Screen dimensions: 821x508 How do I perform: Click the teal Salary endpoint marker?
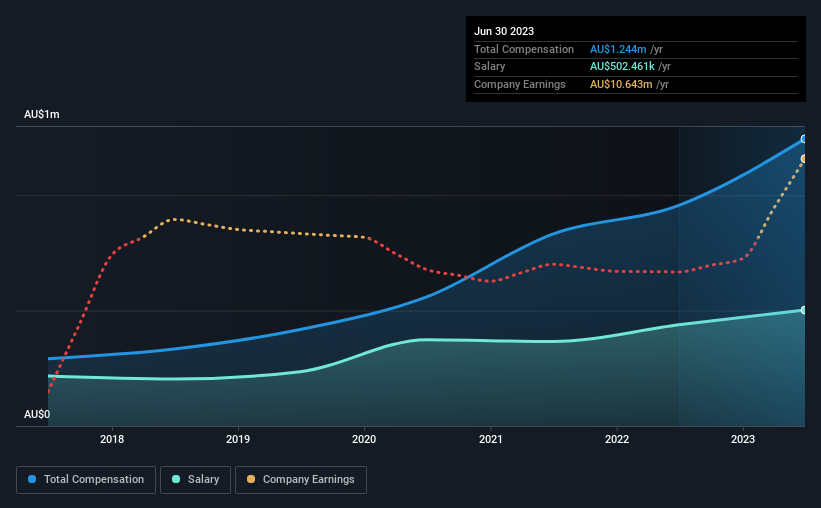pos(804,310)
